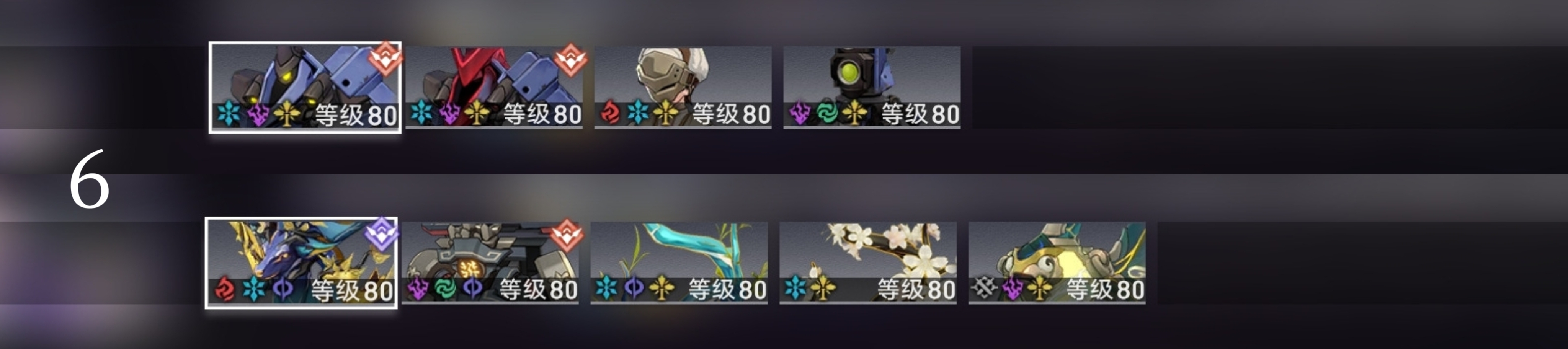Viewport: 1568px width, 349px height.
Task: Click the Cryo icon on the white blossom card
Action: click(795, 288)
